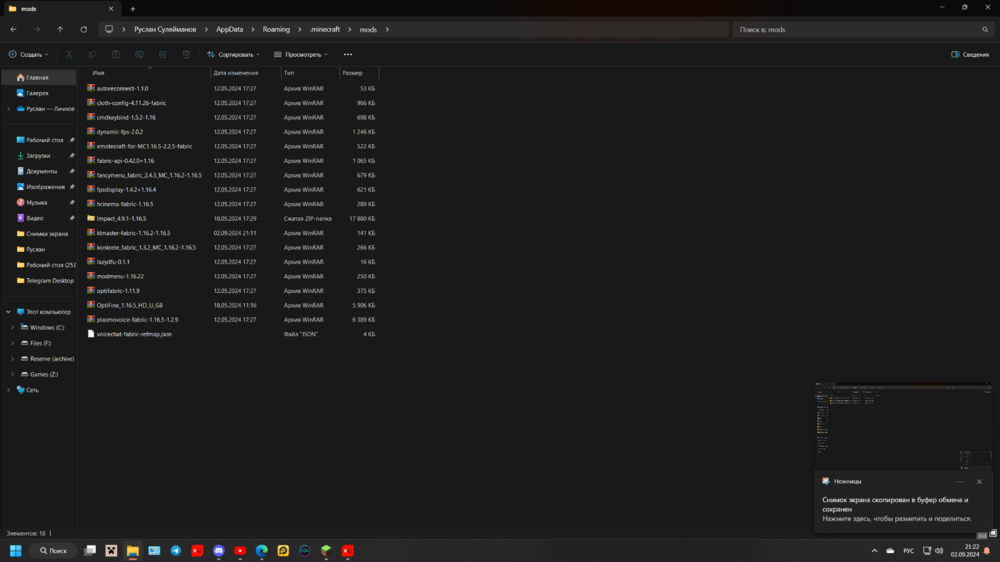
Task: Open Ножницы notification three-dots options
Action: click(x=960, y=482)
